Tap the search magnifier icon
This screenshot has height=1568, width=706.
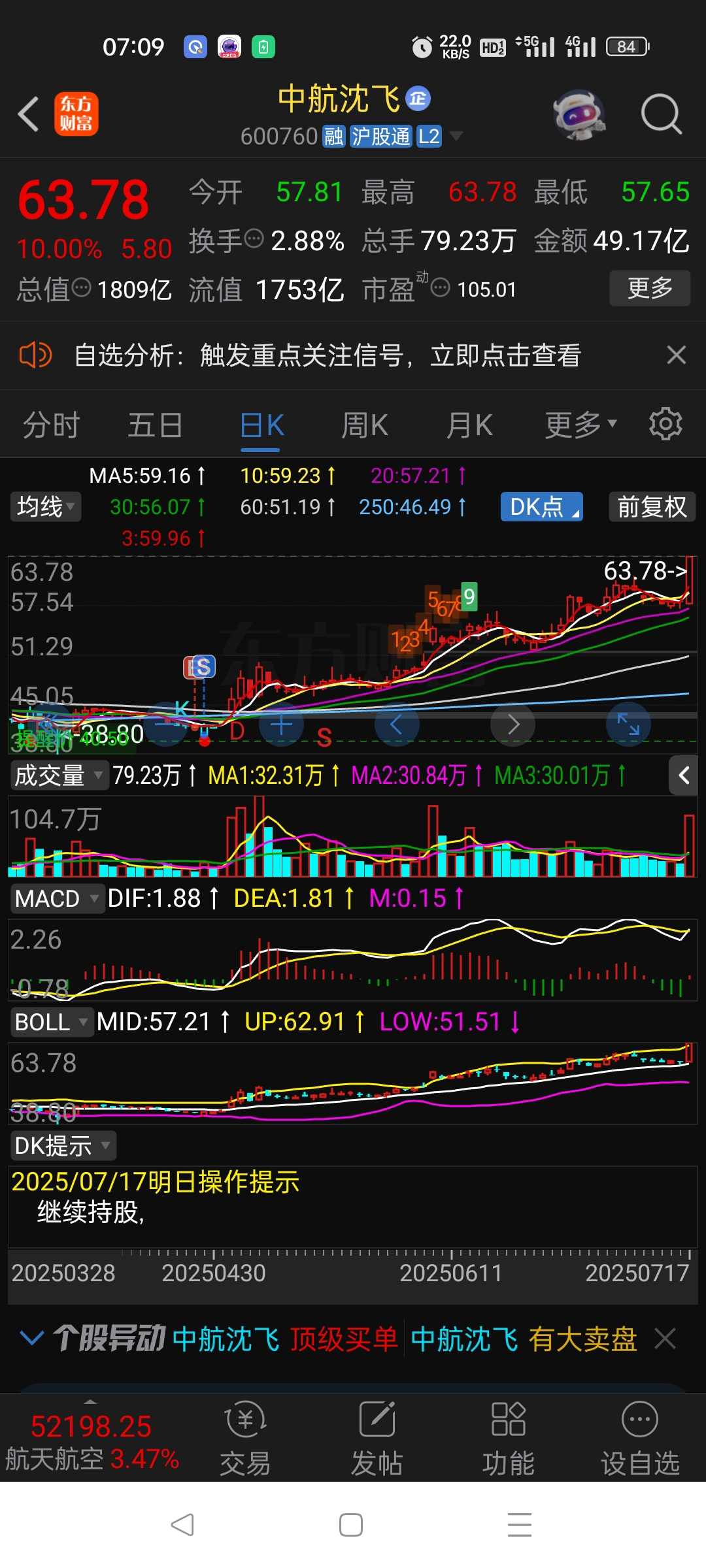[661, 114]
